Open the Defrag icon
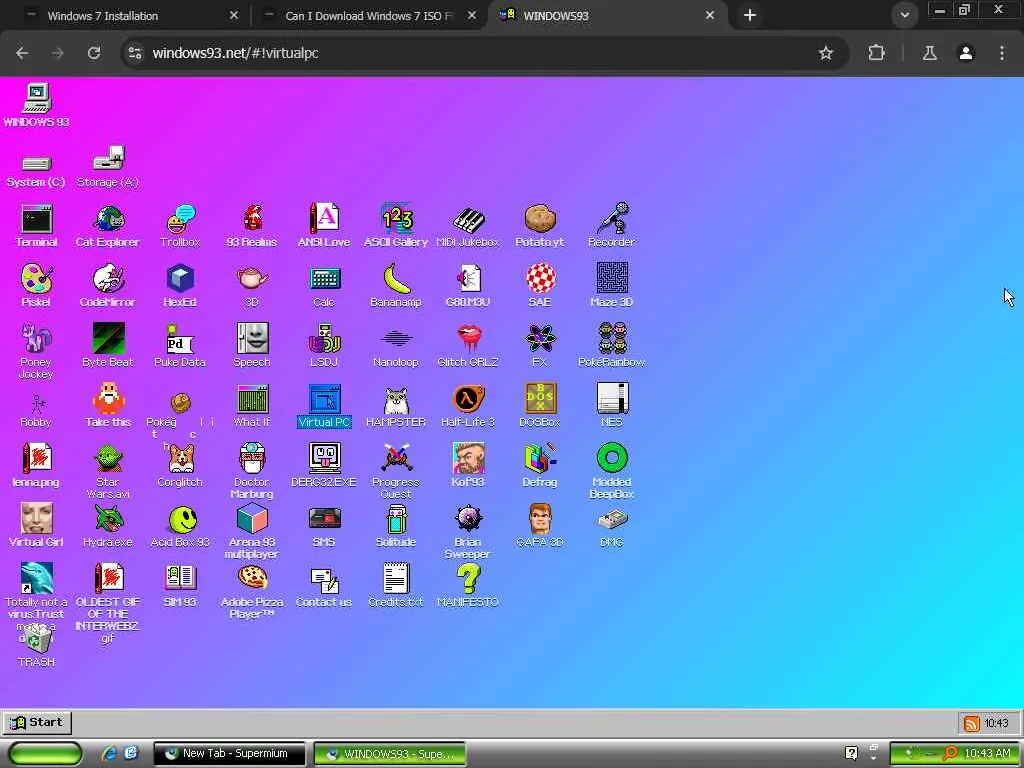1024x768 pixels. pos(540,466)
